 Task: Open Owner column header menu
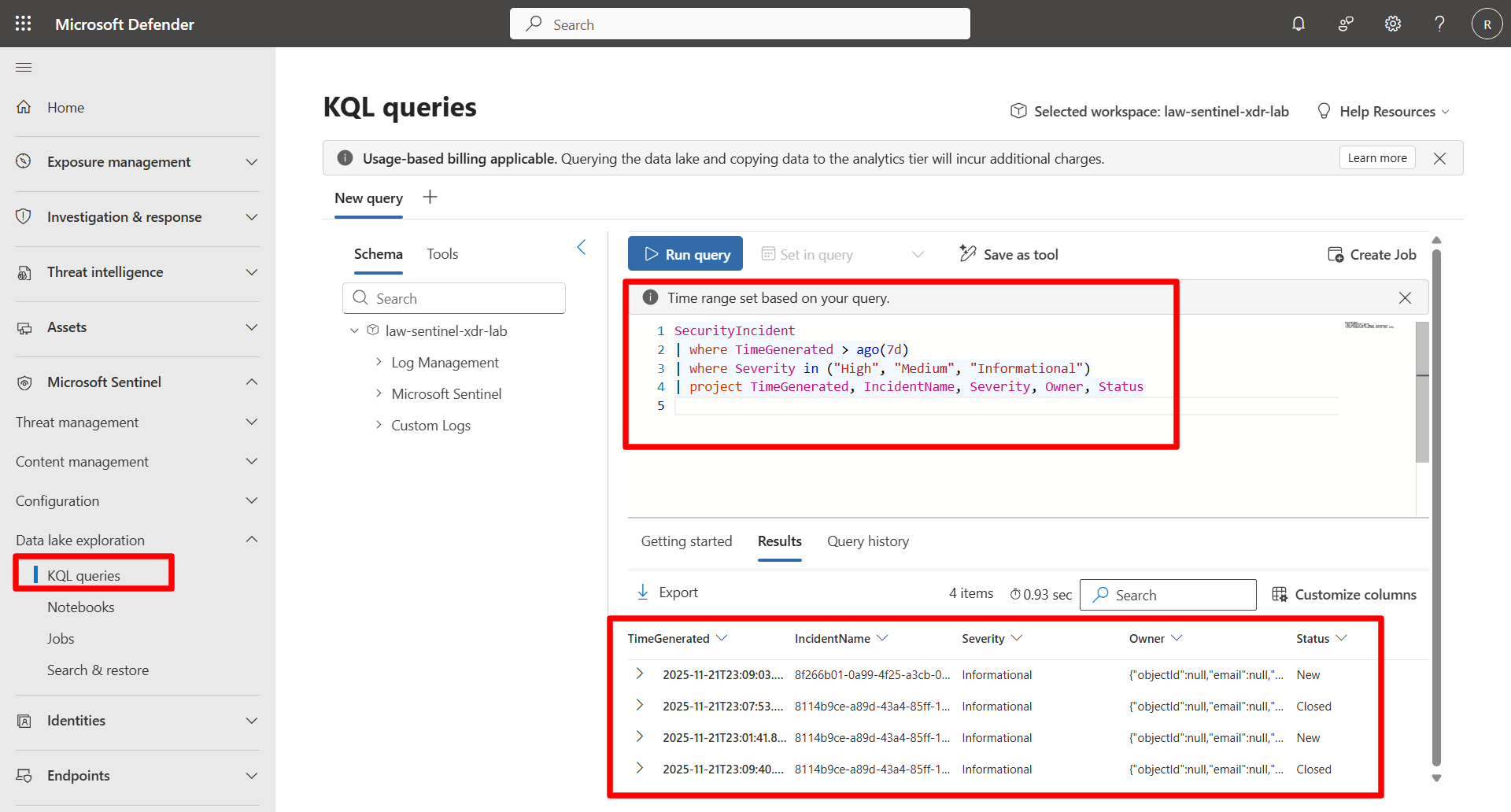[x=1177, y=638]
